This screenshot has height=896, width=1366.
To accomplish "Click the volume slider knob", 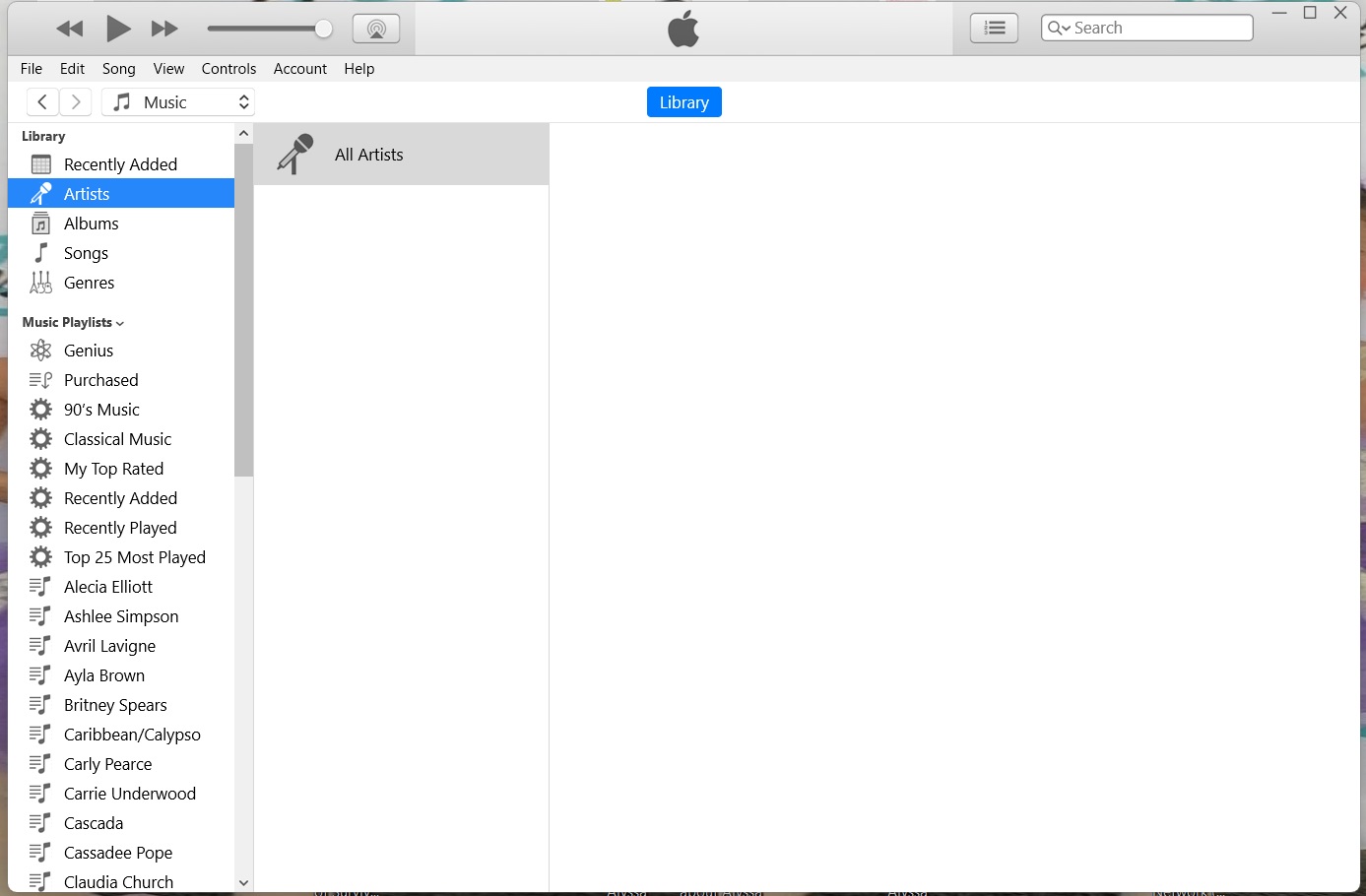I will pyautogui.click(x=323, y=29).
